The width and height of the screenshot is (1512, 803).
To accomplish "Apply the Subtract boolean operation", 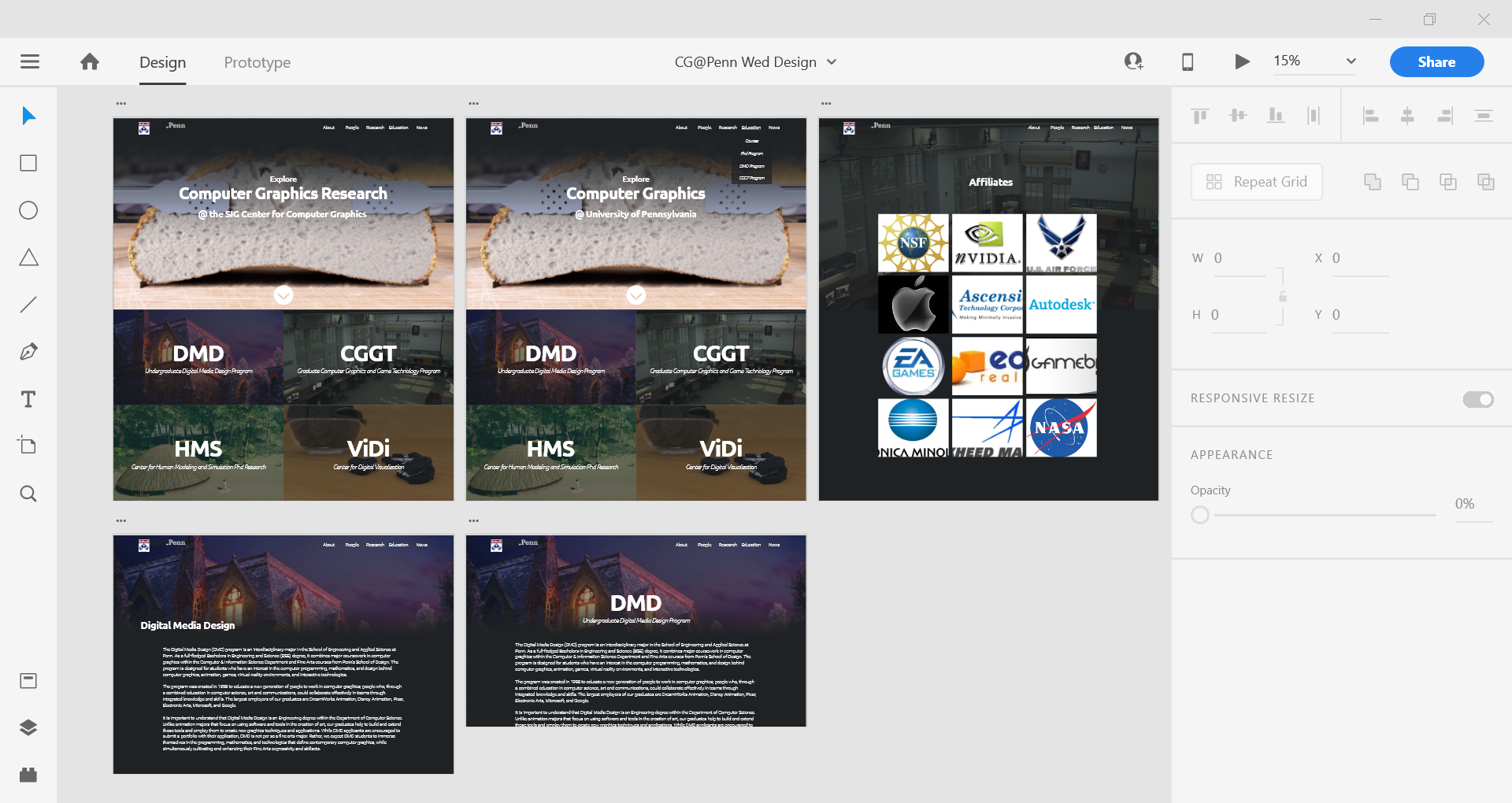I will (1410, 182).
